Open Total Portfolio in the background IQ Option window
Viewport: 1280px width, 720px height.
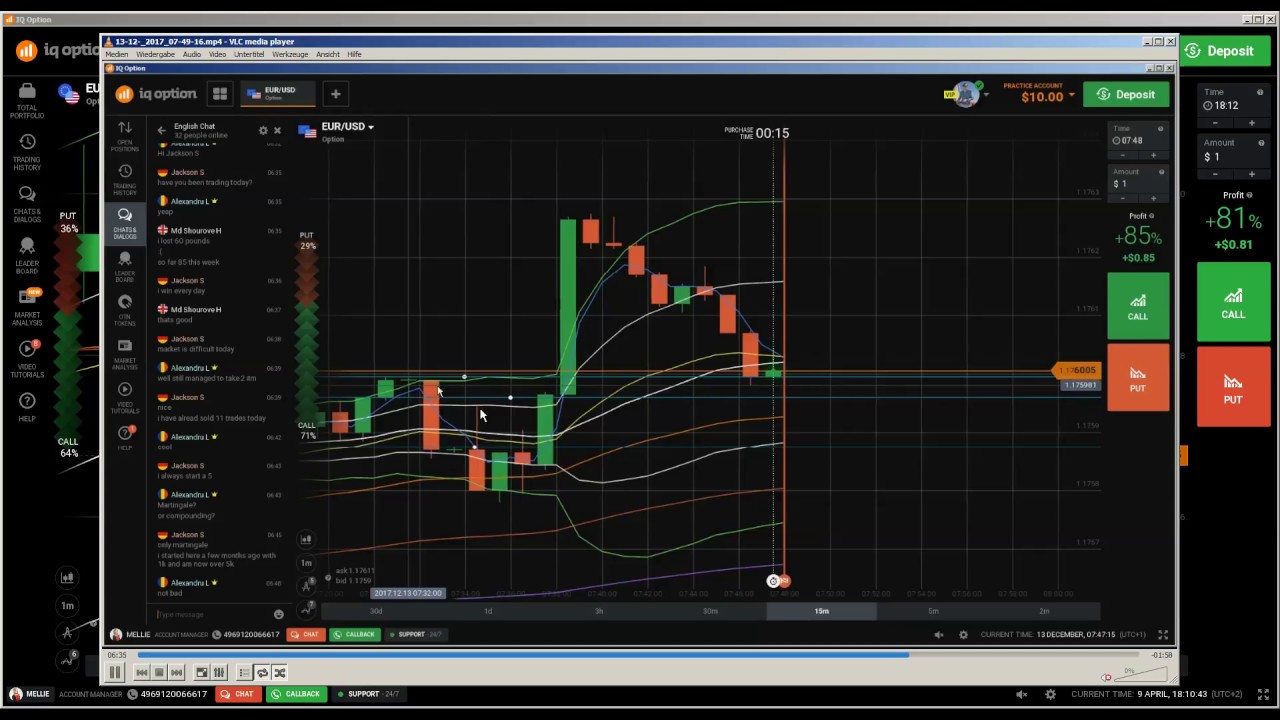click(27, 102)
